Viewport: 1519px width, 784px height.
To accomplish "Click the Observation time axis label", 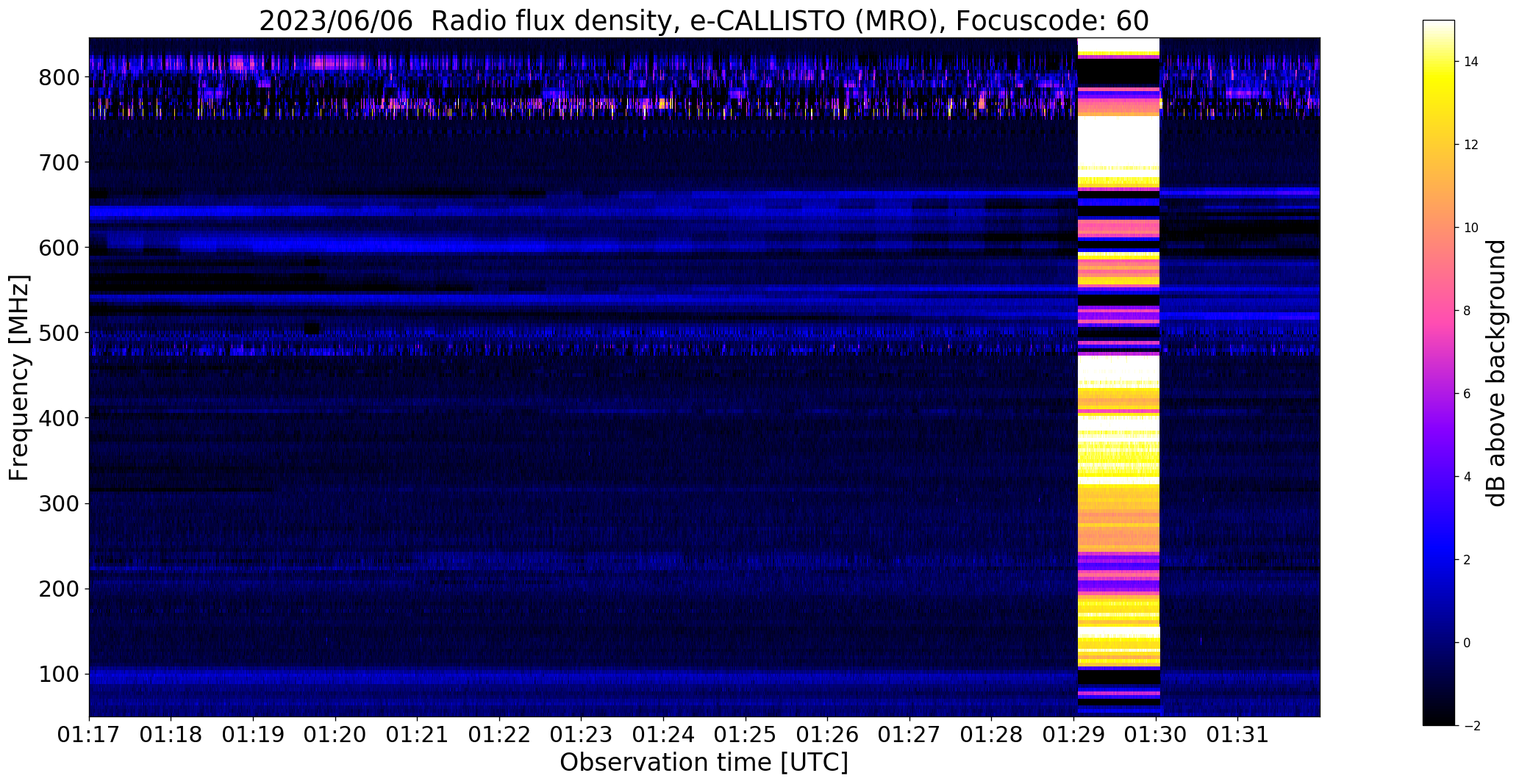I will [704, 763].
